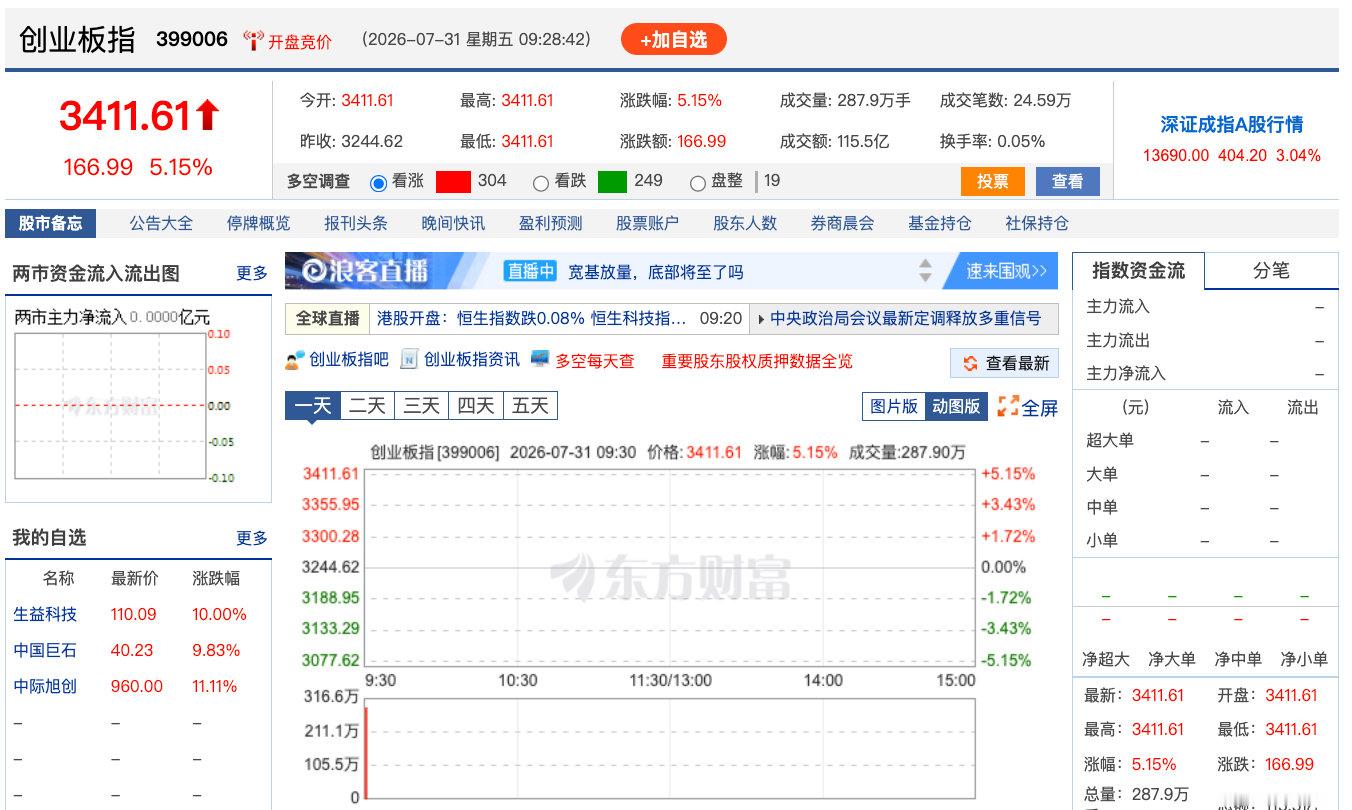
Task: Open the 指数资金流 tab
Action: tap(1138, 270)
